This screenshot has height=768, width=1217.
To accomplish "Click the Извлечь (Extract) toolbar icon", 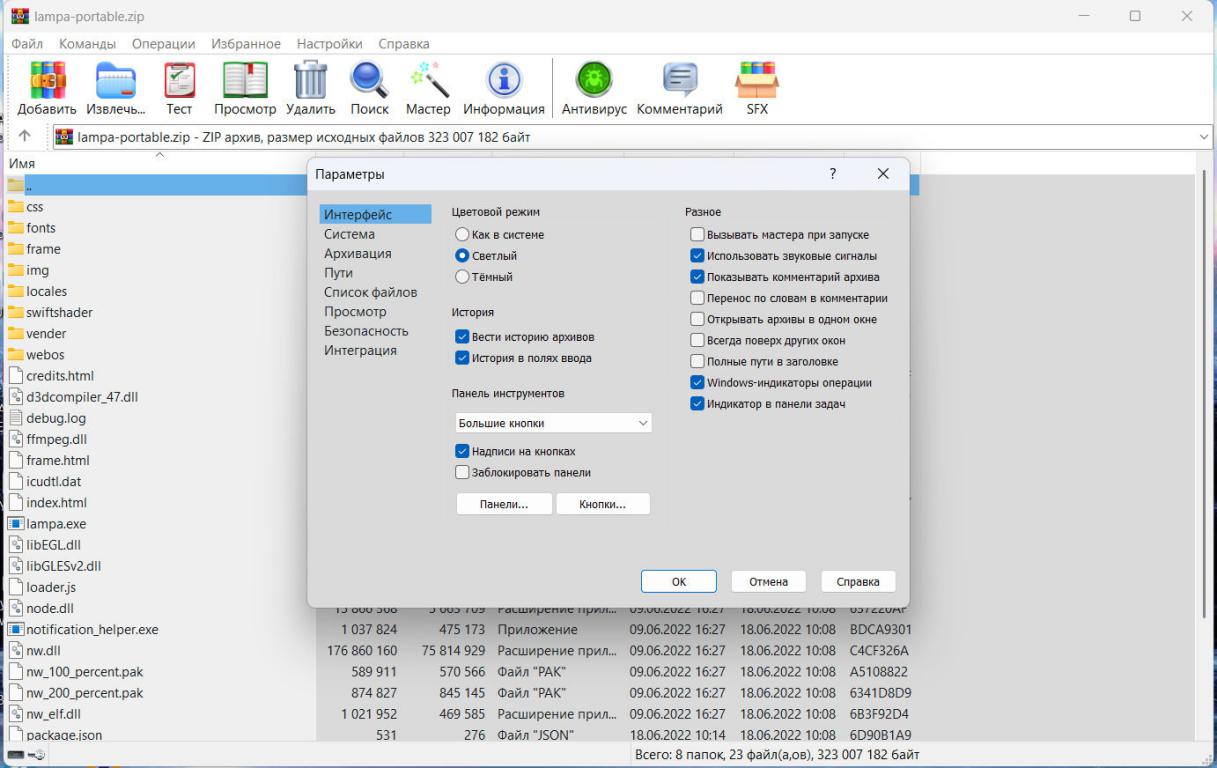I will 115,81.
